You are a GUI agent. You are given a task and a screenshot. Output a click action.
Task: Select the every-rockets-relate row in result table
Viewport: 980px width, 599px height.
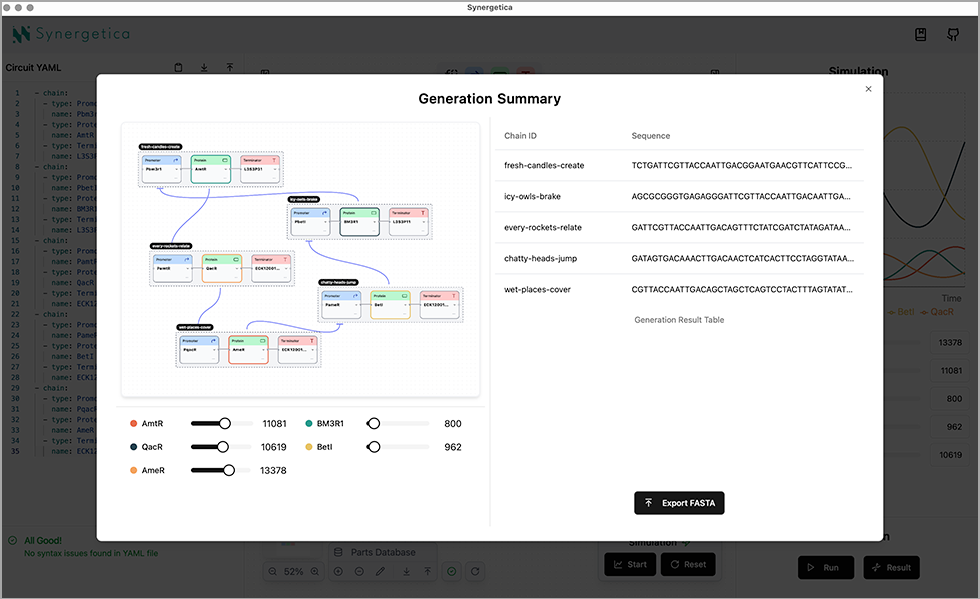point(679,228)
